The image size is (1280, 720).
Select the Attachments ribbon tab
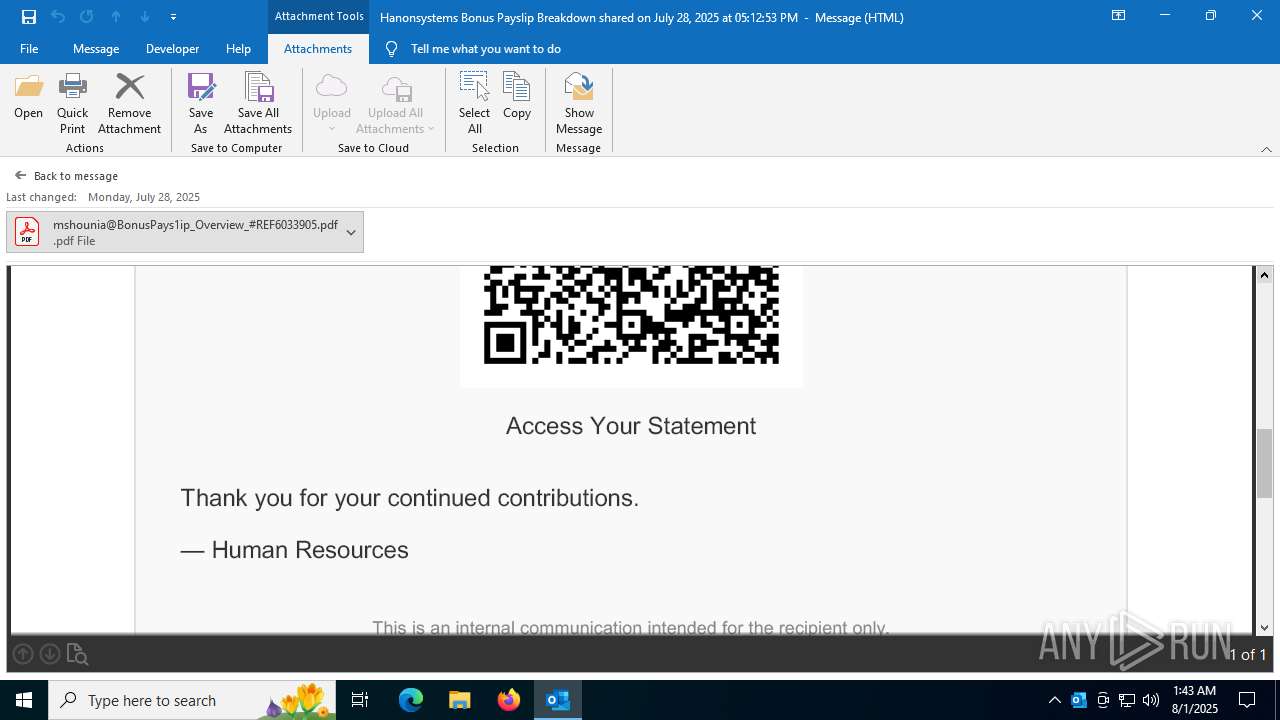[x=318, y=49]
